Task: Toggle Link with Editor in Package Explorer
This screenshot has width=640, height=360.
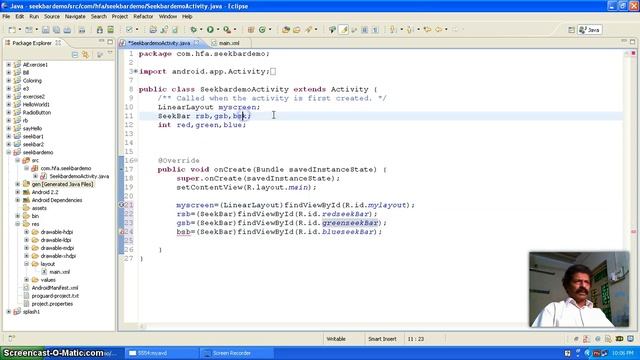Action: [85, 54]
